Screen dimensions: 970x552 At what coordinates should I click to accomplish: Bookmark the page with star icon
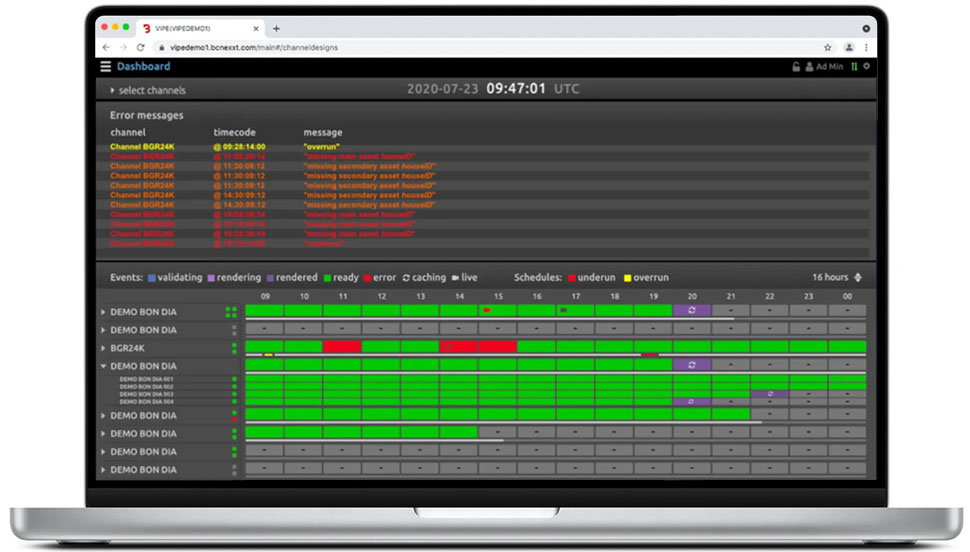(x=828, y=47)
